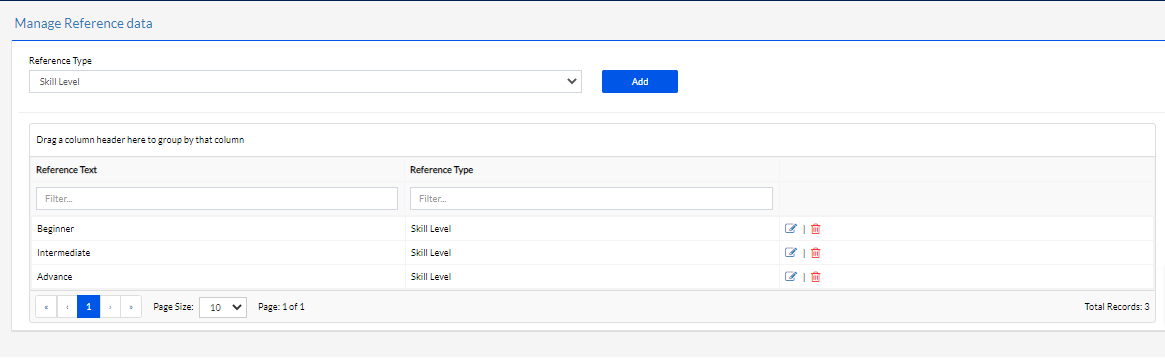Screen dimensions: 1165x362
Task: Delete the Intermediate reference entry
Action: [x=815, y=253]
